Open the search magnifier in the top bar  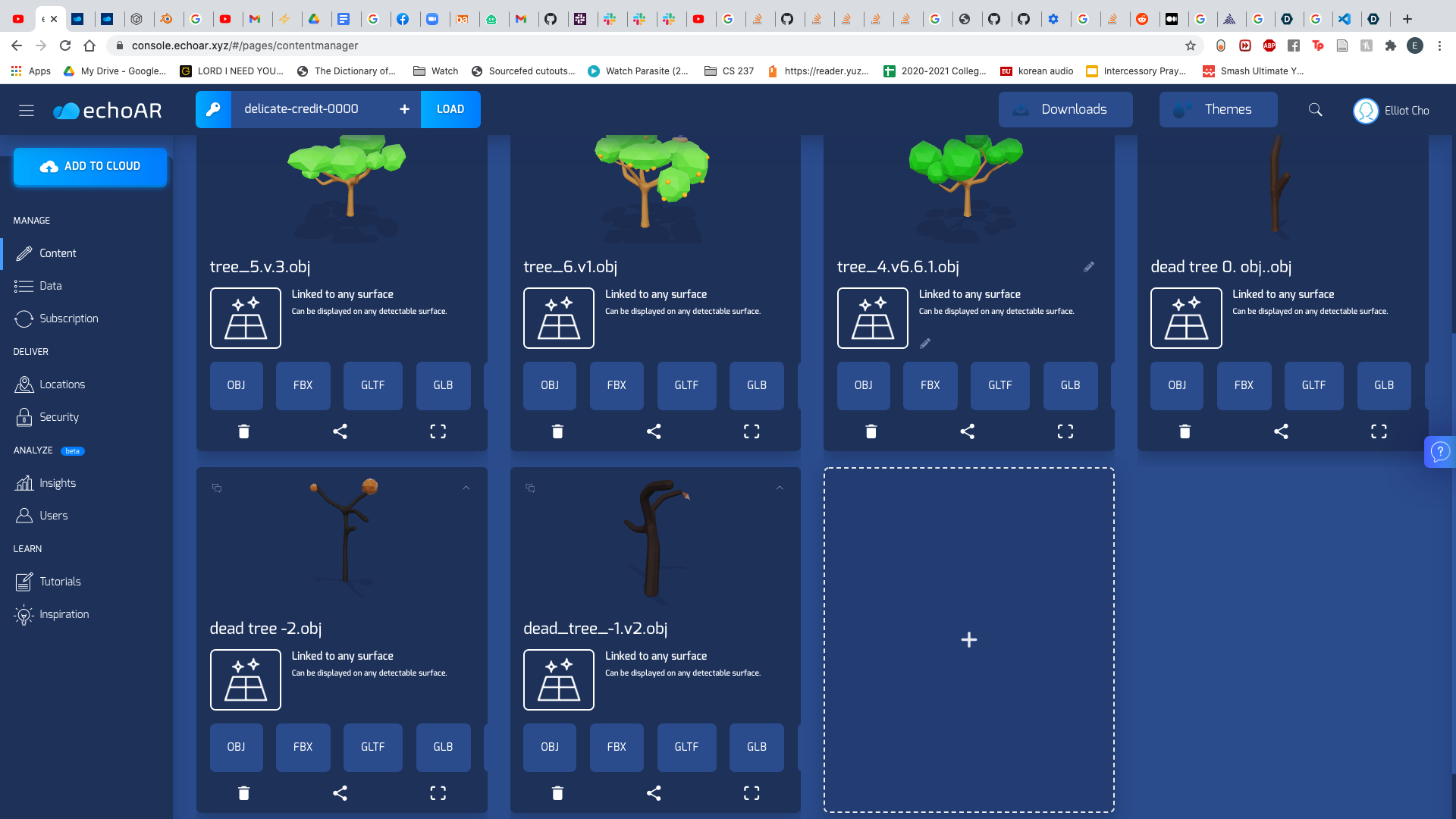(x=1316, y=110)
